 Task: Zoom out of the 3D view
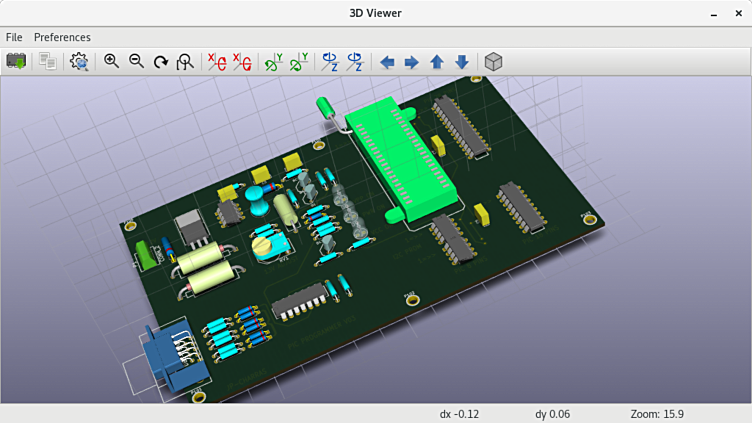pyautogui.click(x=136, y=62)
